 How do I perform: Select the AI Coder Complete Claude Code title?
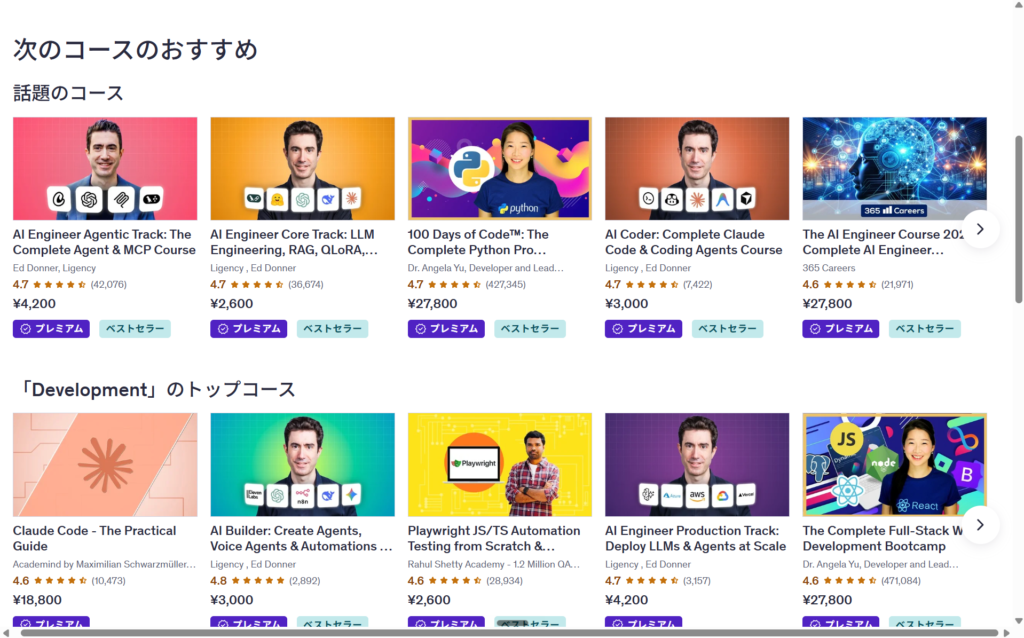click(694, 242)
